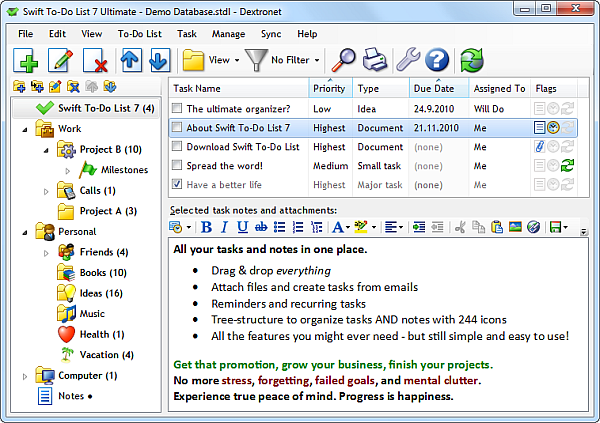The width and height of the screenshot is (600, 423).
Task: Open the text alignment dropdown
Action: [394, 227]
